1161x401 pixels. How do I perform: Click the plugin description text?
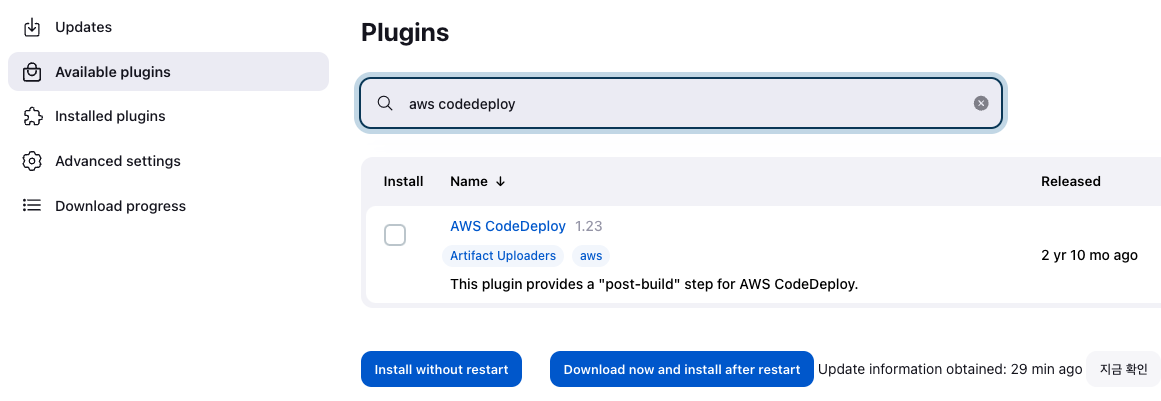[654, 284]
